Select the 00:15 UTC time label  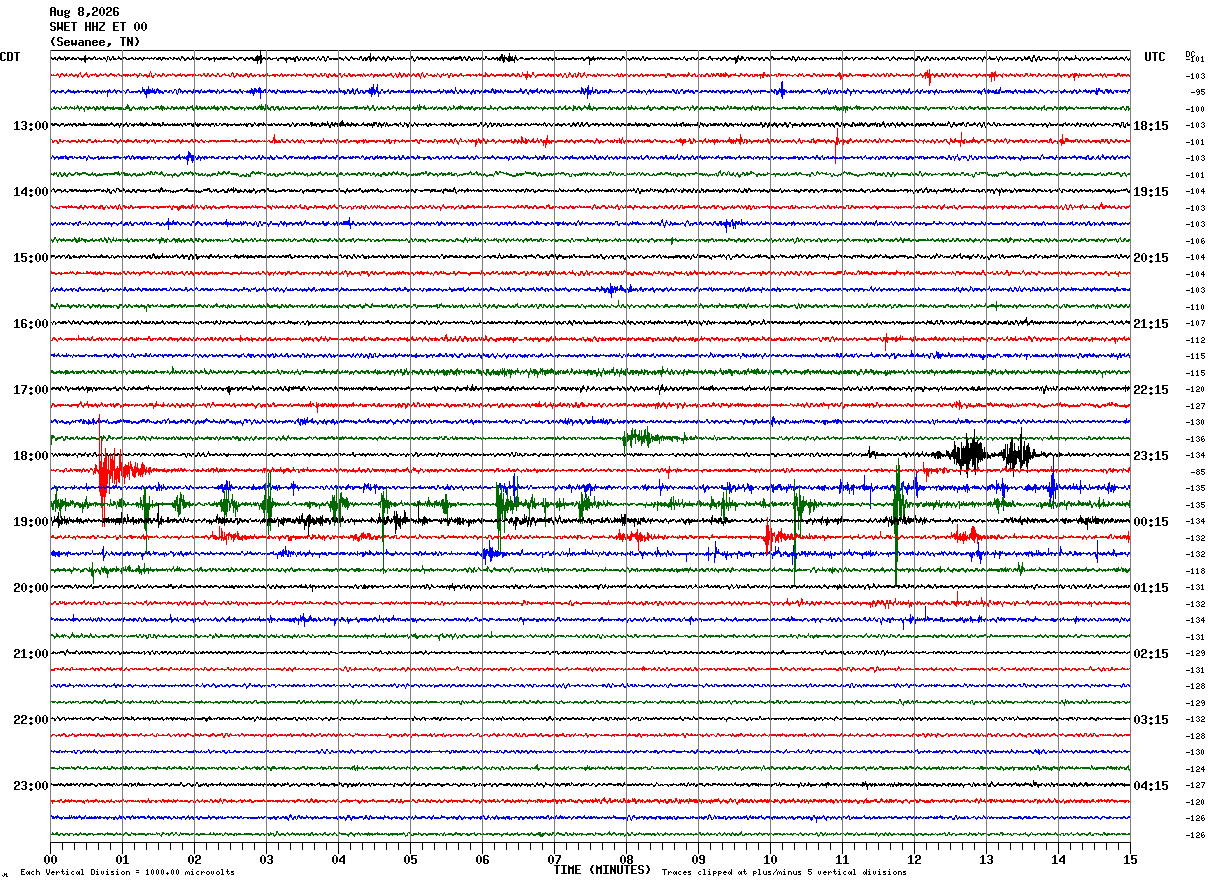1151,522
